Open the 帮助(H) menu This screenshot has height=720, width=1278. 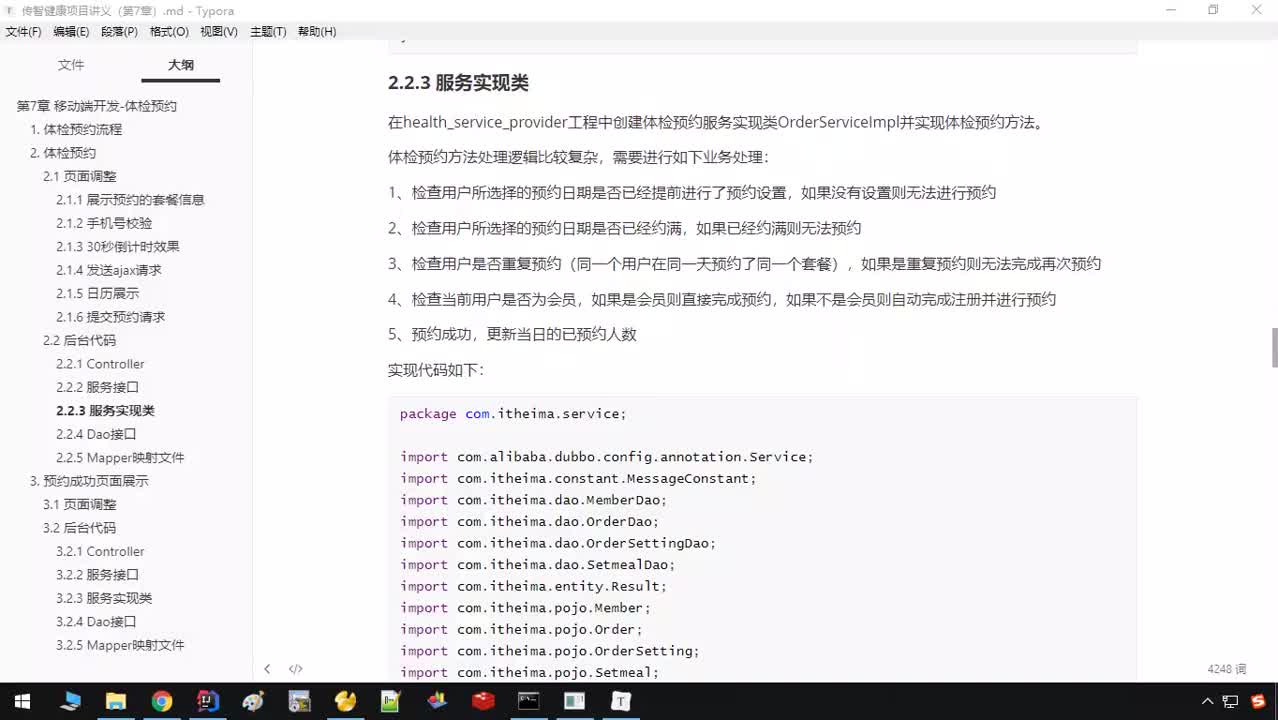(x=317, y=32)
